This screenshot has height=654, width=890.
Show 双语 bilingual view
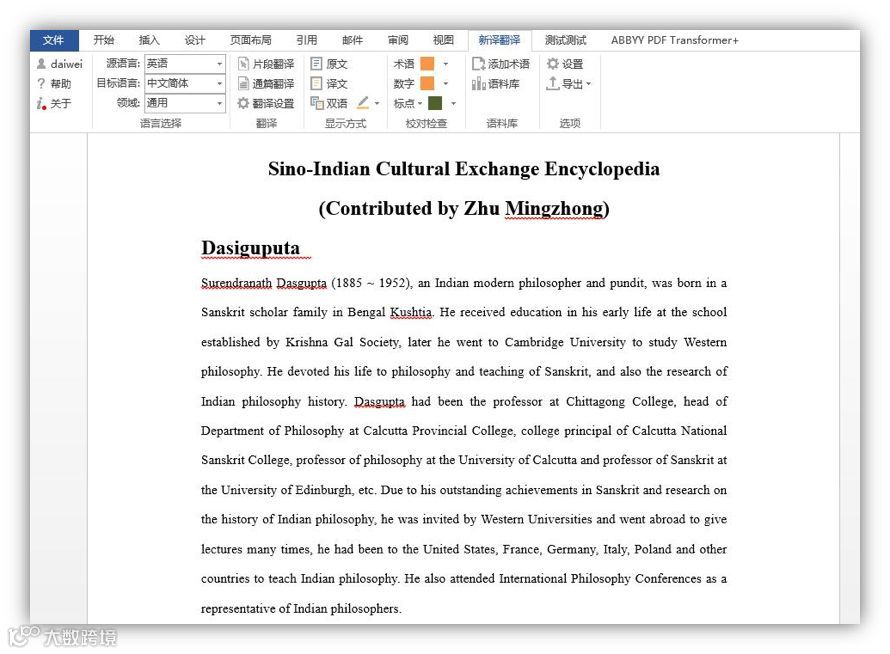pyautogui.click(x=329, y=103)
